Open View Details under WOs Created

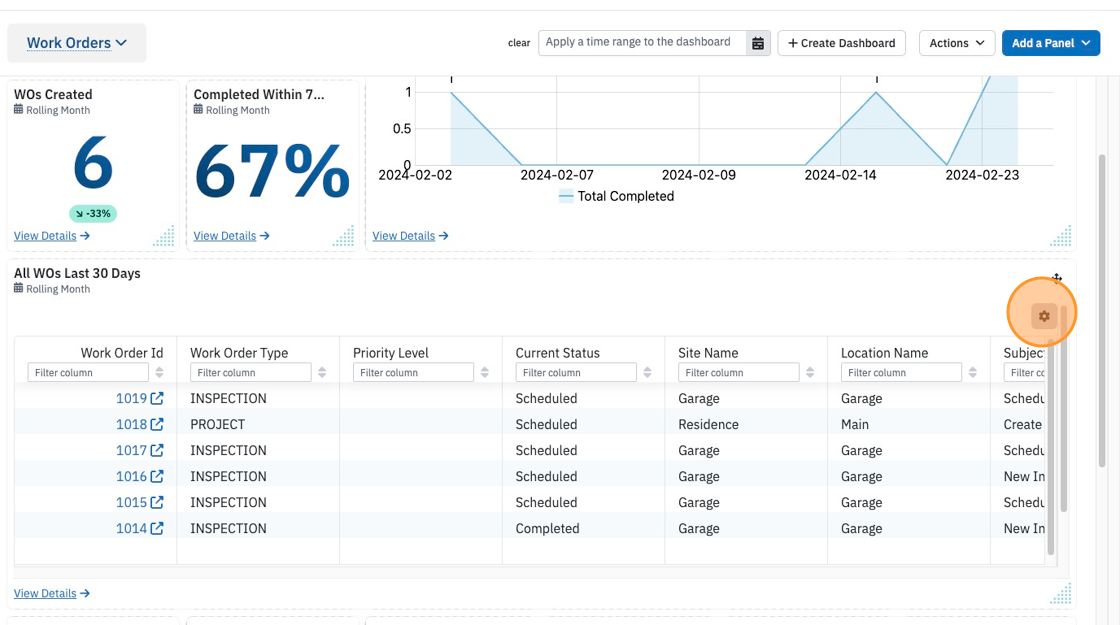coord(51,236)
